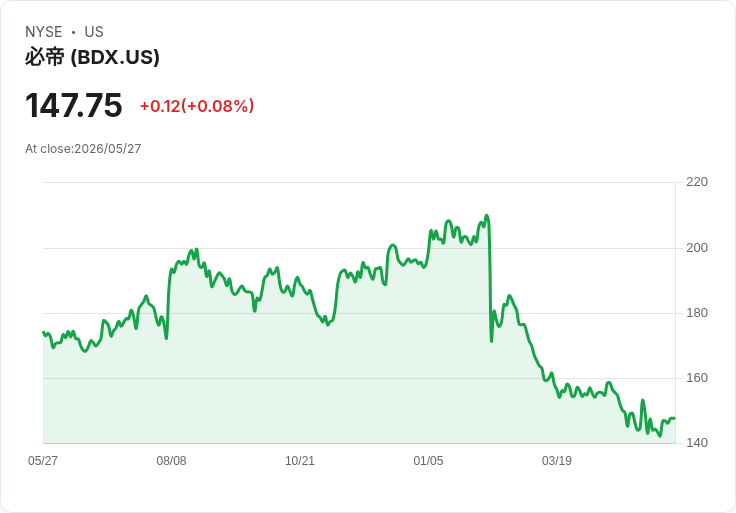Click the end point of the price line
The width and height of the screenshot is (736, 513).
(675, 418)
